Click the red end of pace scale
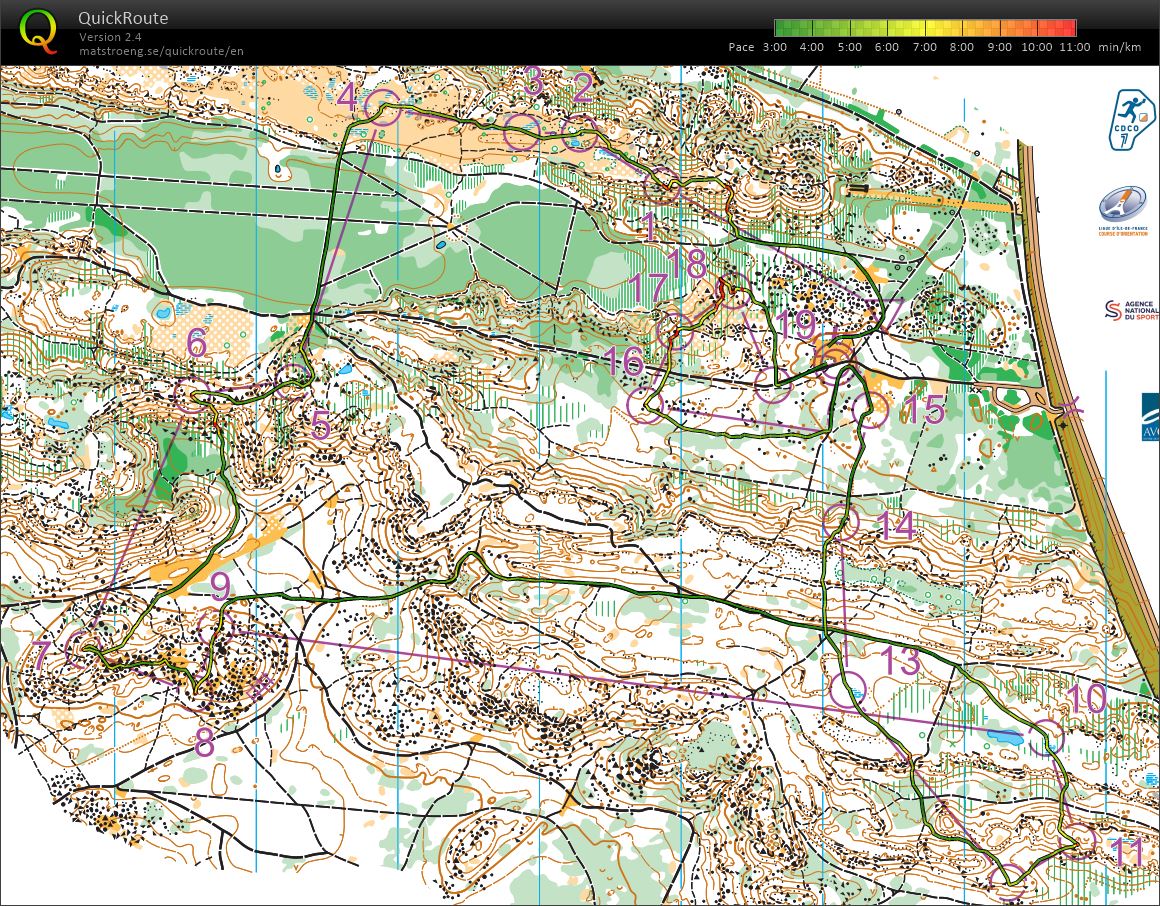 coord(1068,28)
